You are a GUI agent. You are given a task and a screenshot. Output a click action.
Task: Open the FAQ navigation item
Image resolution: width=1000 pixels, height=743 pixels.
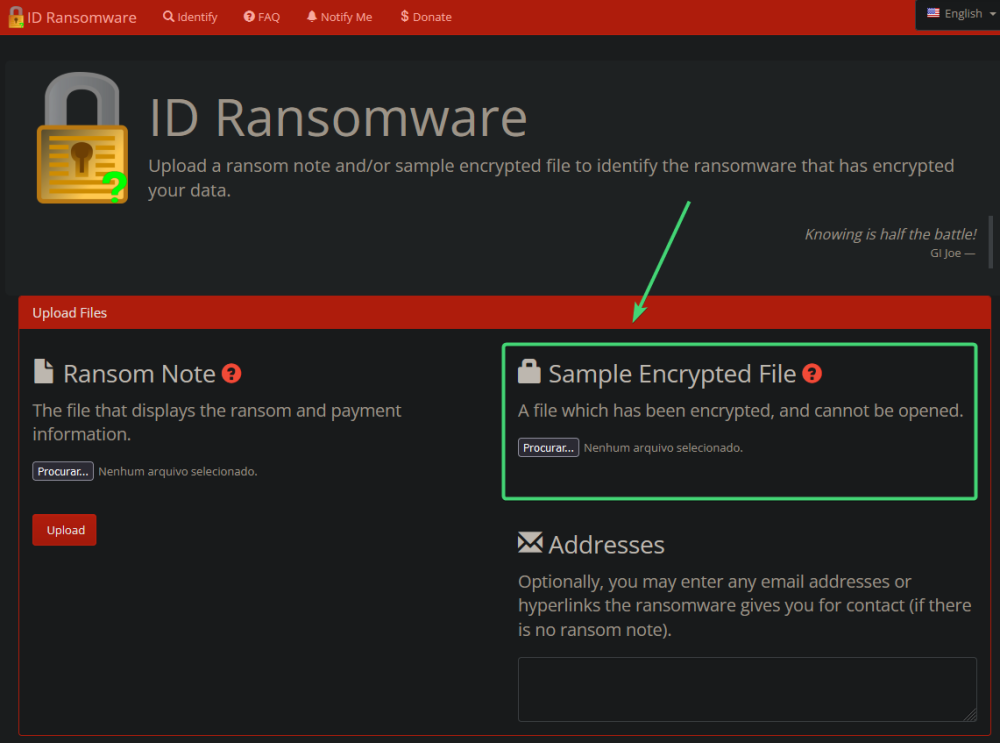coord(262,17)
